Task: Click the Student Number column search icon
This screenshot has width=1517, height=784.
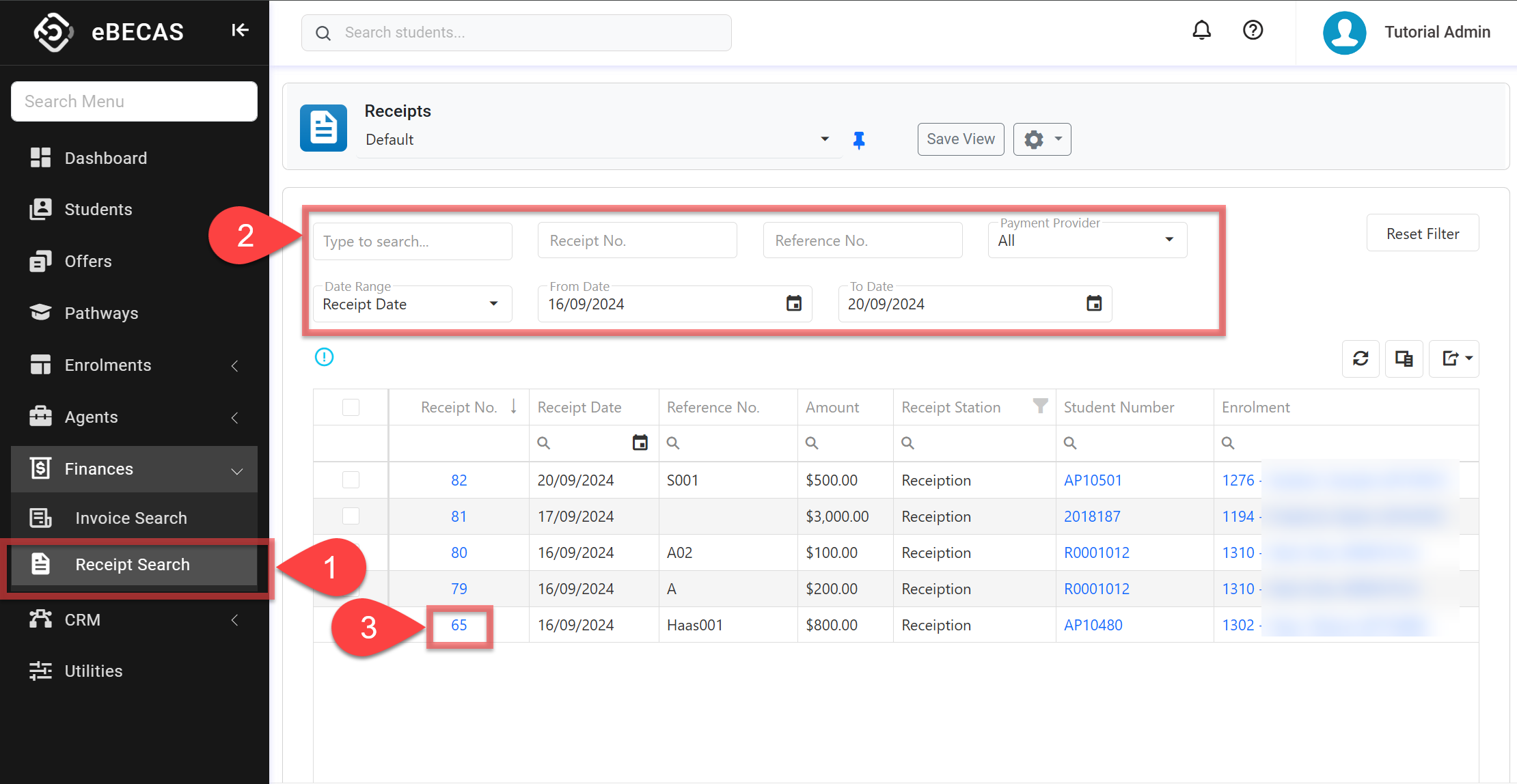Action: [x=1070, y=443]
